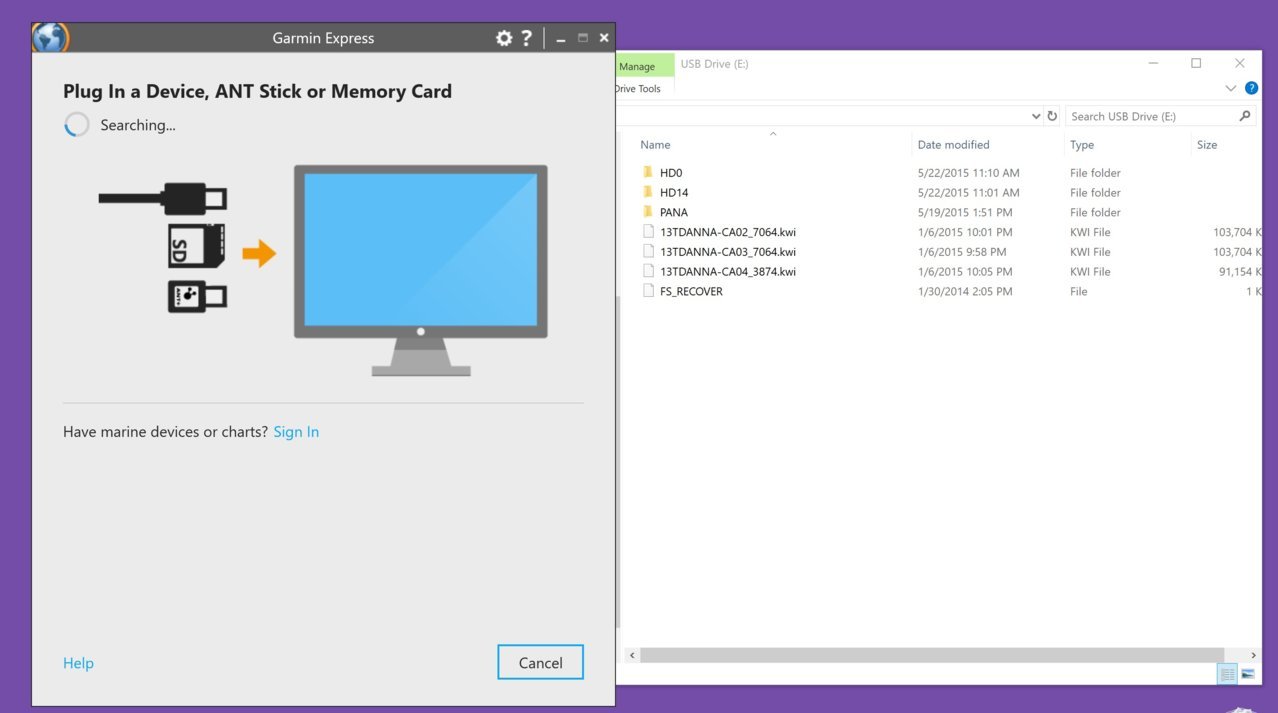This screenshot has width=1278, height=713.
Task: Select the FS_RECOVER file name
Action: click(x=691, y=291)
